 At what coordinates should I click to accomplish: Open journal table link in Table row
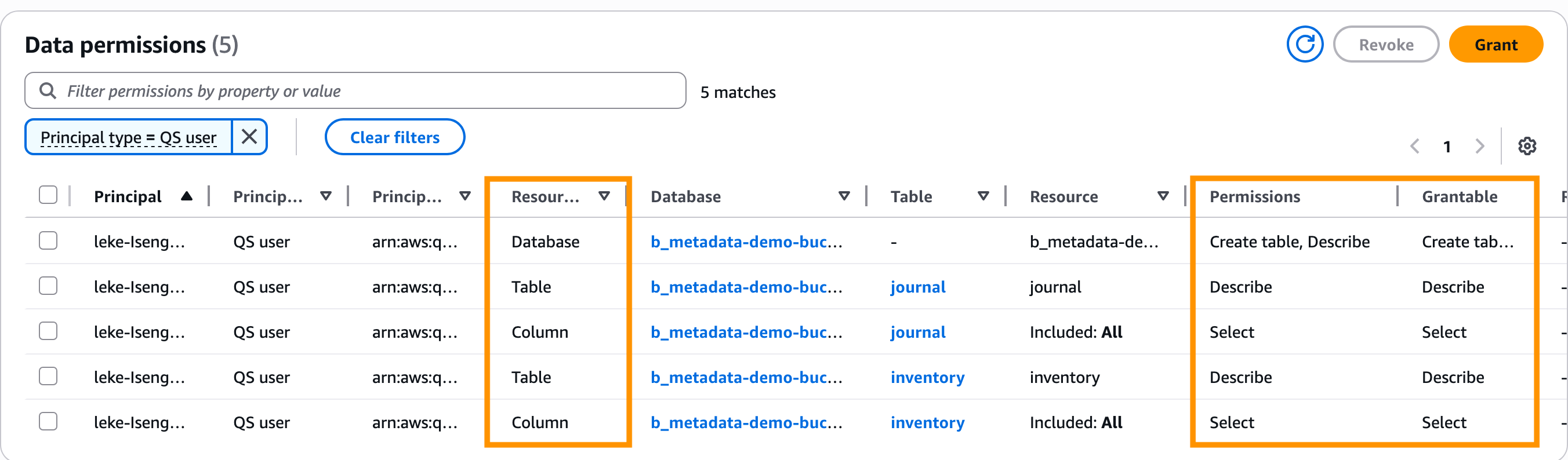(x=918, y=287)
